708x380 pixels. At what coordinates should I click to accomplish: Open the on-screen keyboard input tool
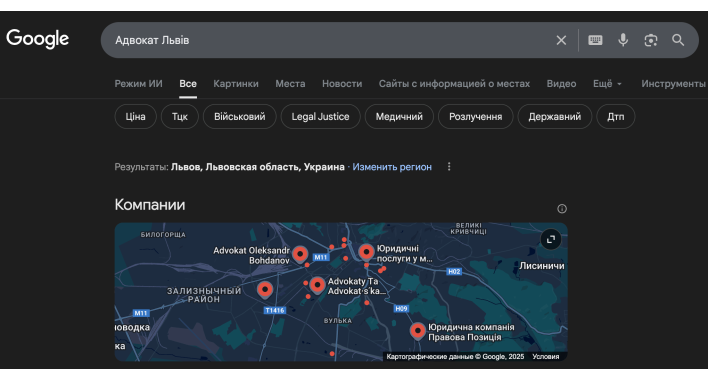click(x=595, y=40)
